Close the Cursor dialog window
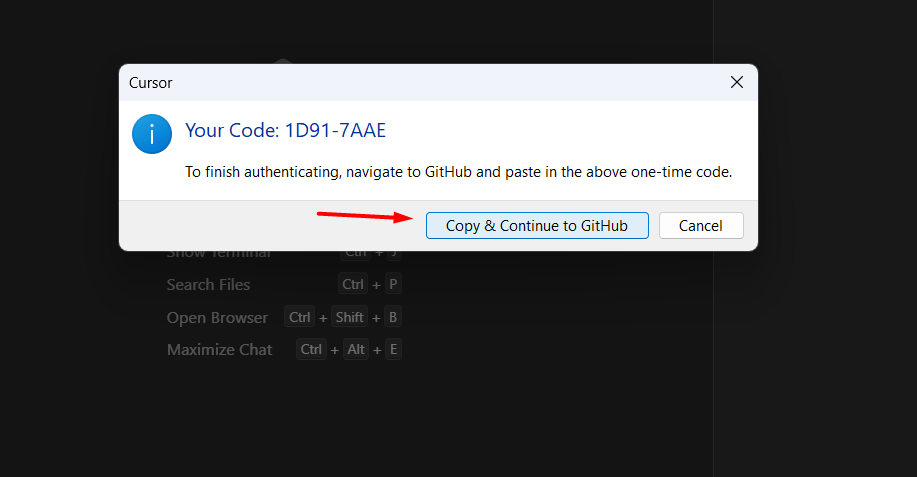The image size is (917, 477). pos(736,82)
